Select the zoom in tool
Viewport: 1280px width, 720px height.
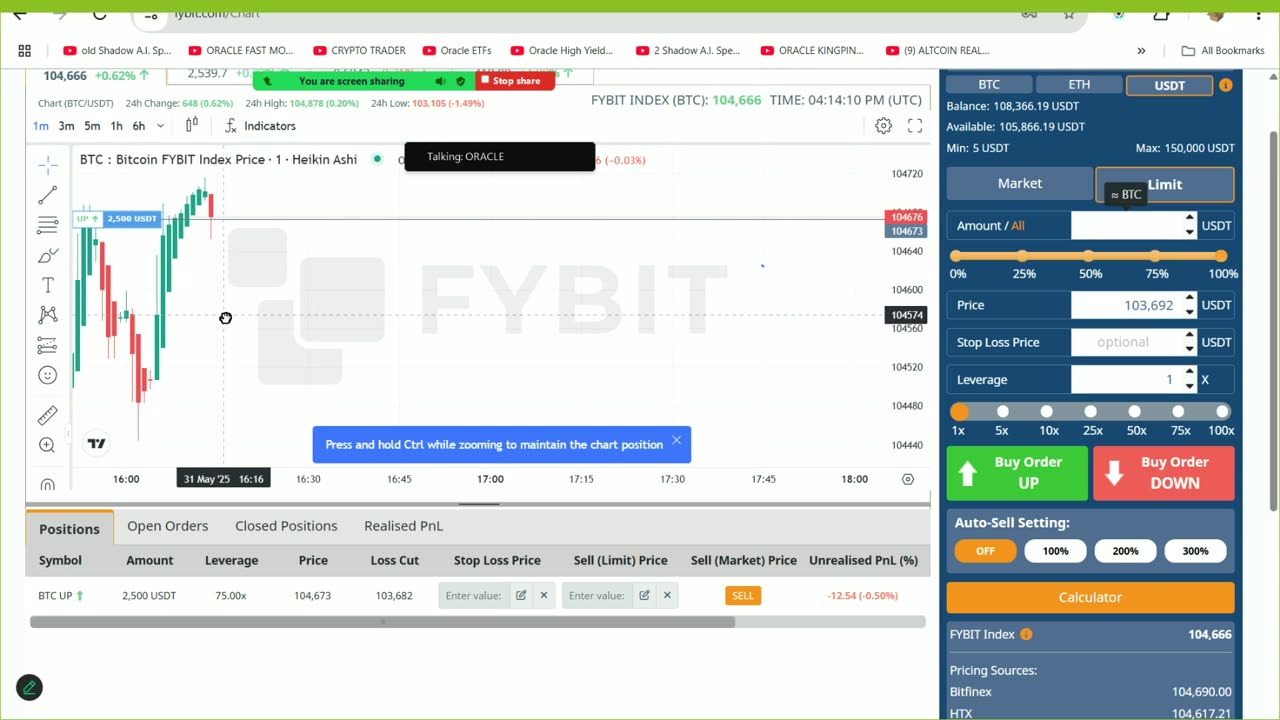pyautogui.click(x=47, y=445)
